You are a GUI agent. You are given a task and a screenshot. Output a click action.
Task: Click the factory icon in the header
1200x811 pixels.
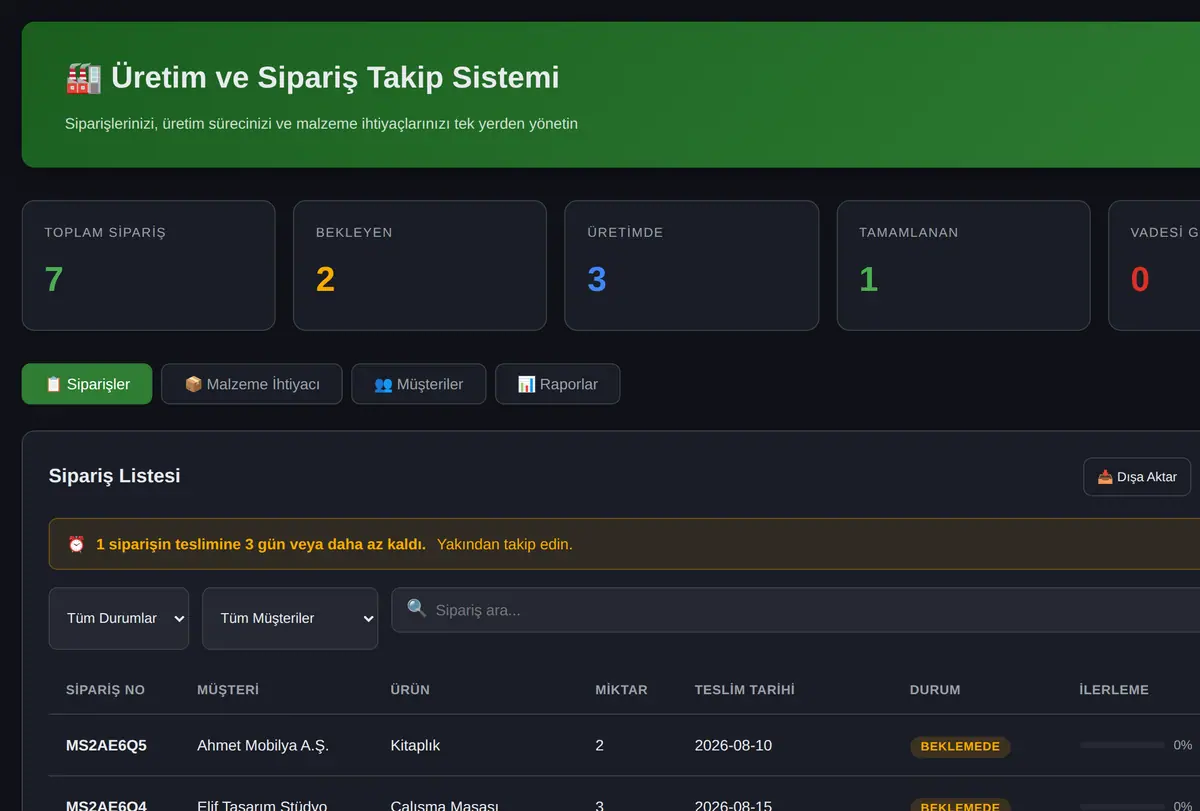pyautogui.click(x=83, y=78)
